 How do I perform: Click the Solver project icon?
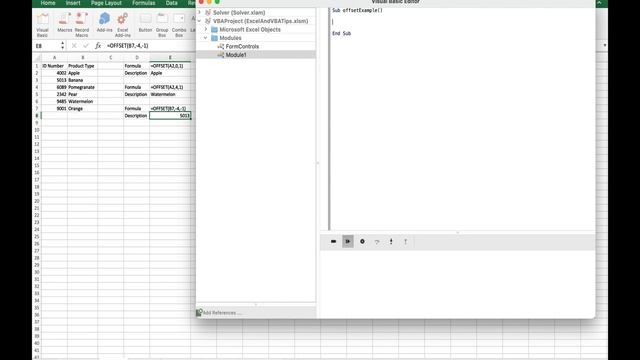pyautogui.click(x=208, y=13)
